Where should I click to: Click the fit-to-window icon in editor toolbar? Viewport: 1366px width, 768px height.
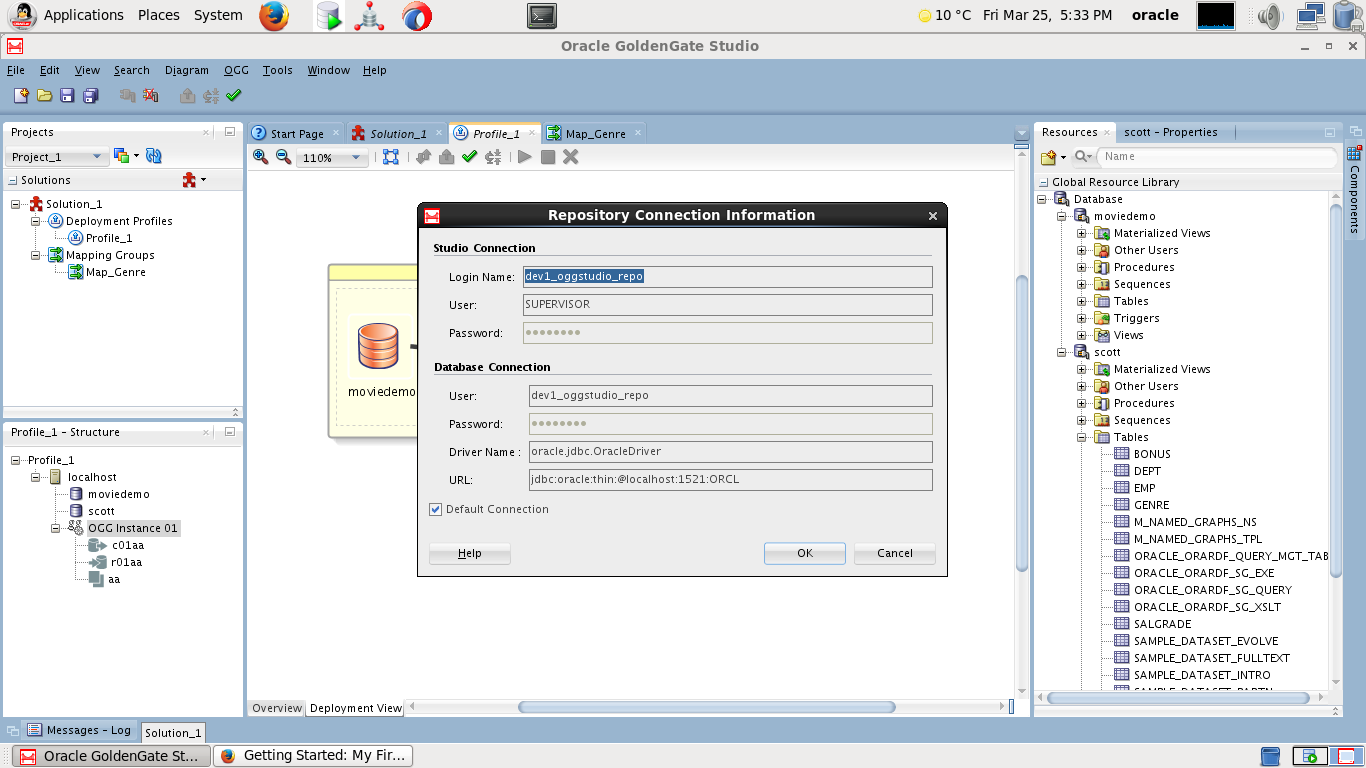point(390,157)
